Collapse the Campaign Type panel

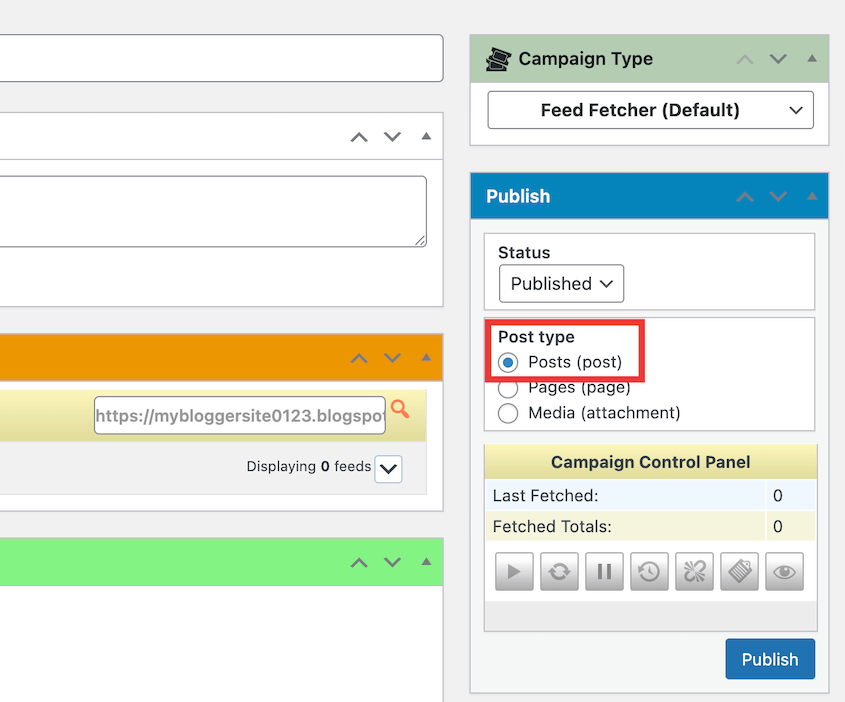(x=812, y=59)
